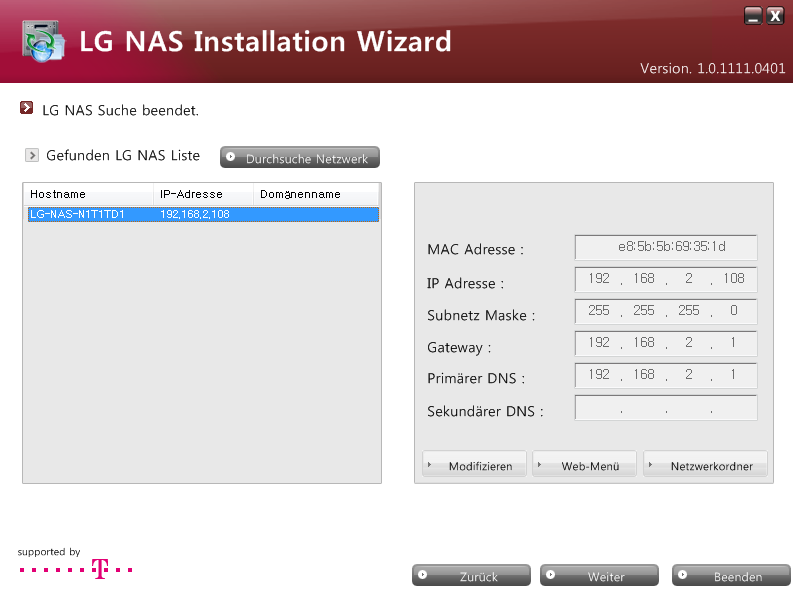The width and height of the screenshot is (793, 596).
Task: Click the Subnetz Maske field
Action: coord(665,312)
